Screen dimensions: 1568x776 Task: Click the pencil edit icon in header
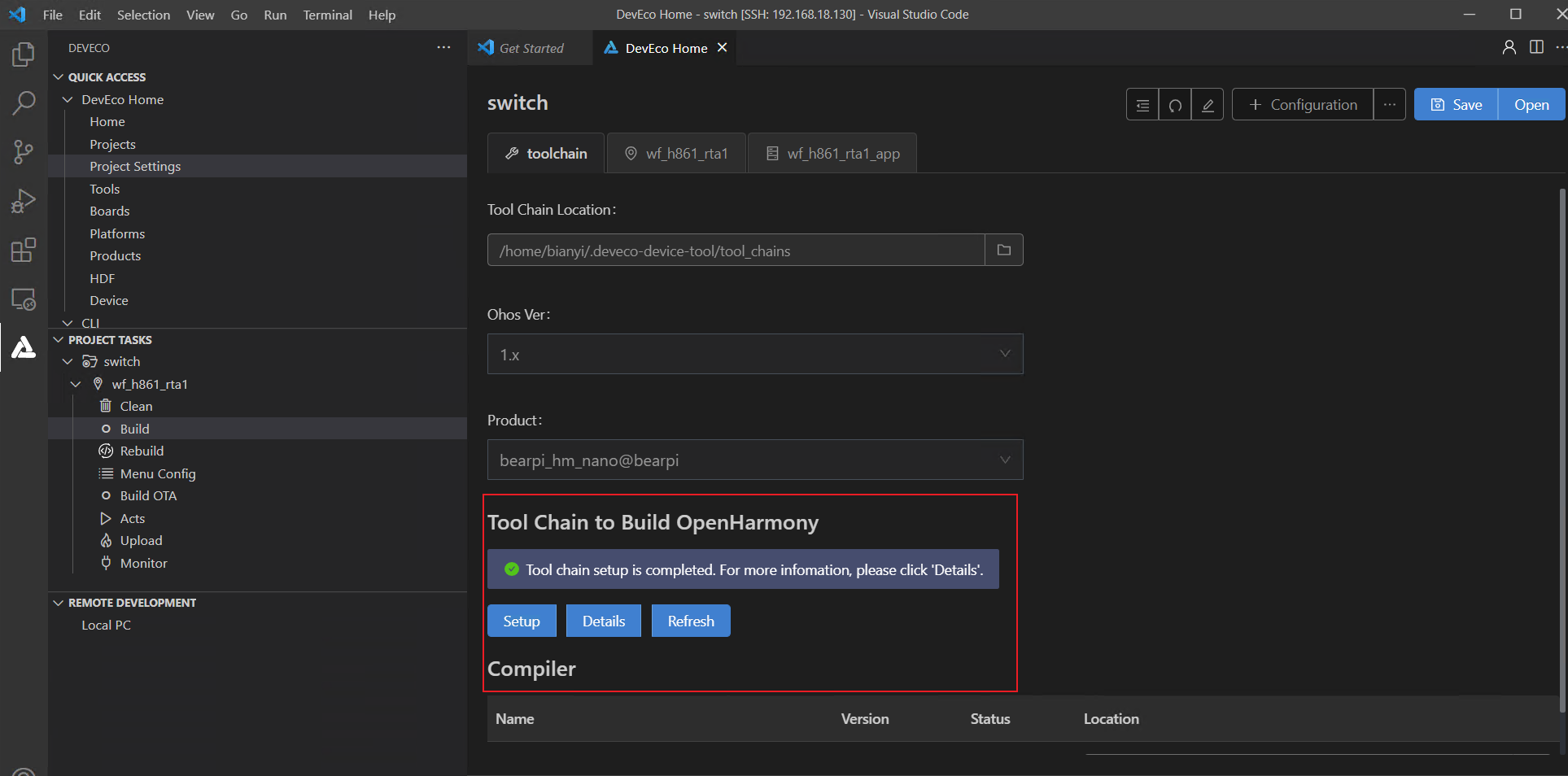click(x=1208, y=105)
